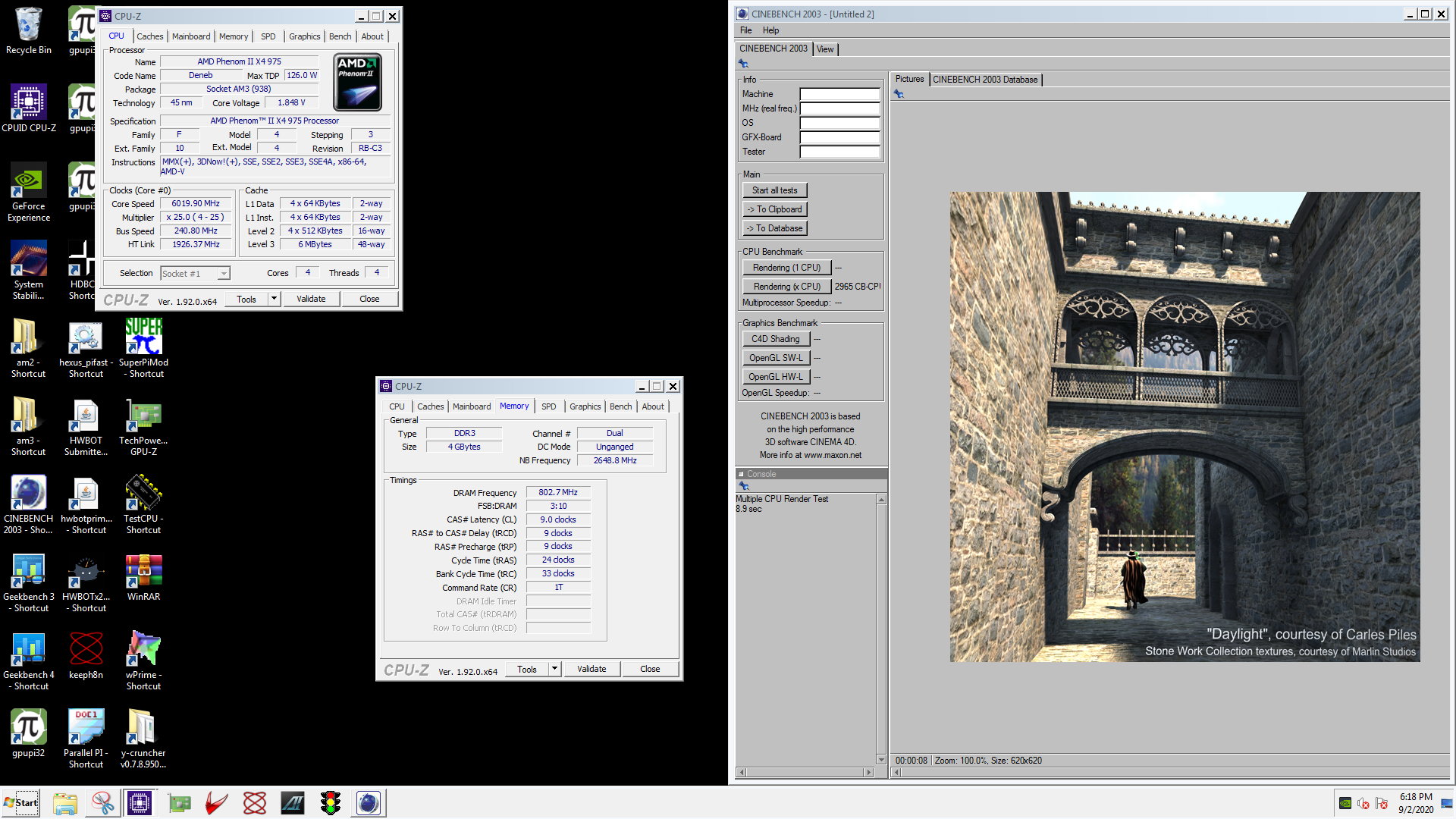Screen dimensions: 1456x819
Task: Open the Help menu in CINEBENCH
Action: coord(770,30)
